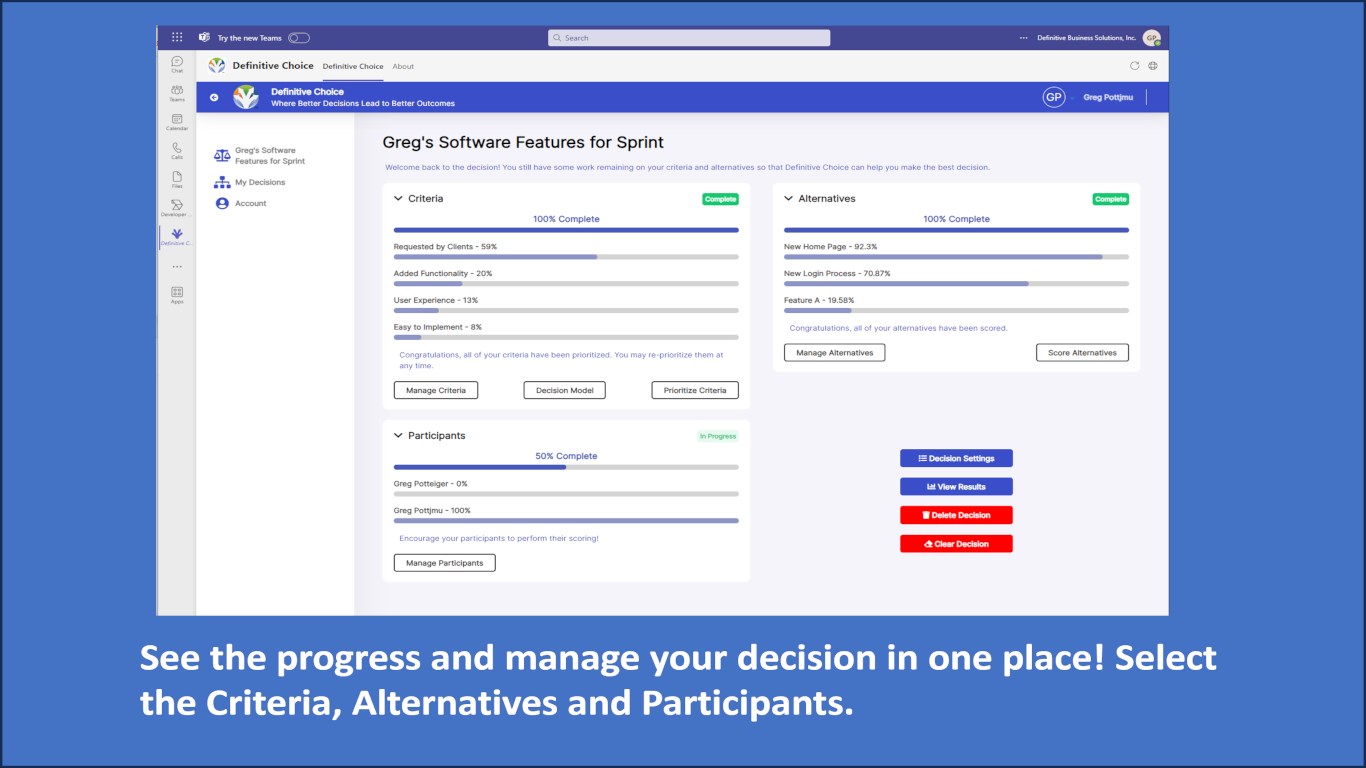Open the Teams app launcher grid
Viewport: 1366px width, 768px height.
click(x=177, y=37)
